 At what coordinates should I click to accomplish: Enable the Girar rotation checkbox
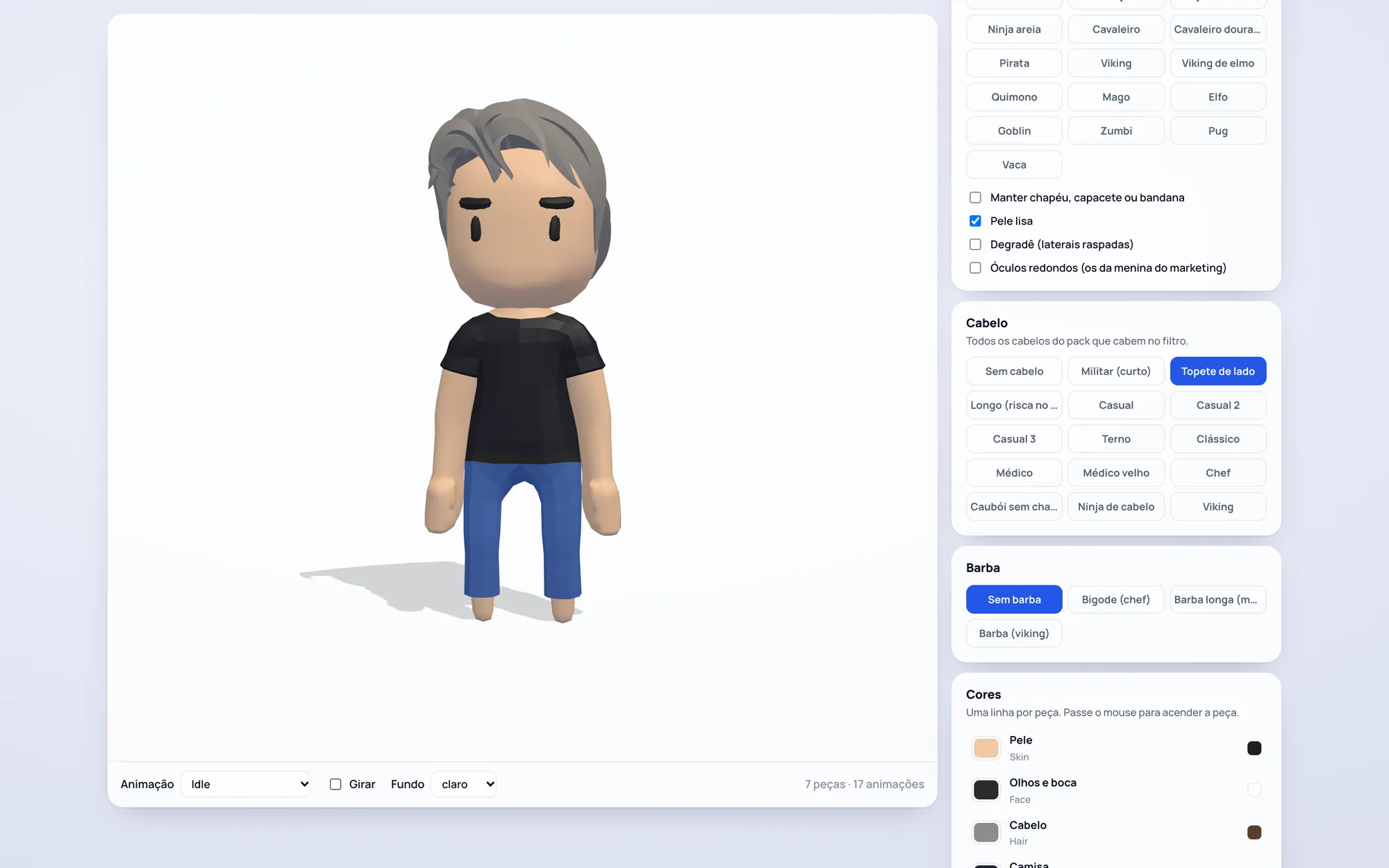335,784
